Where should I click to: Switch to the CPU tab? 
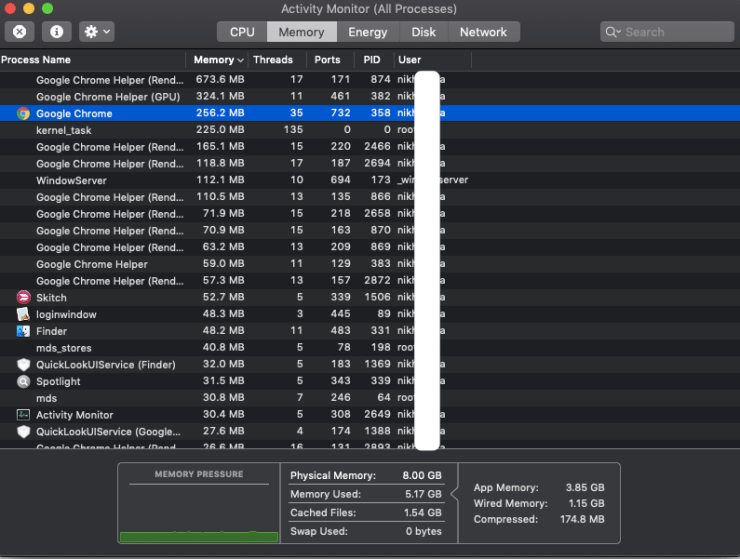242,32
